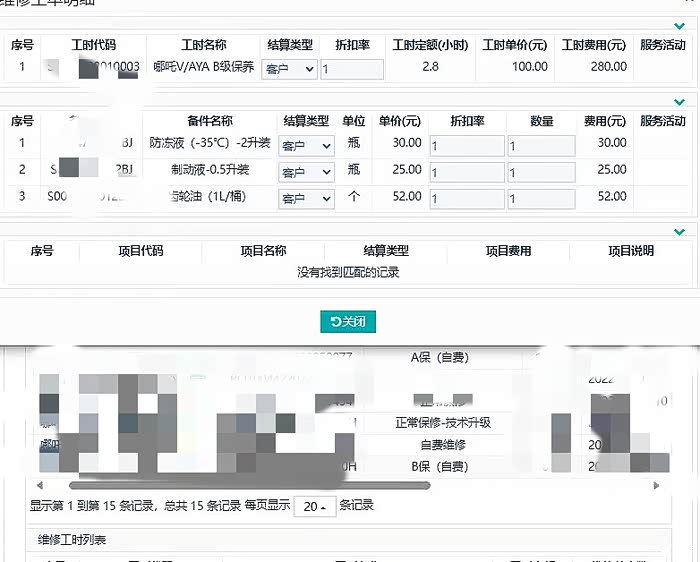Edit 数量 field for 齿轮油 row
This screenshot has width=700, height=562.
pos(541,199)
